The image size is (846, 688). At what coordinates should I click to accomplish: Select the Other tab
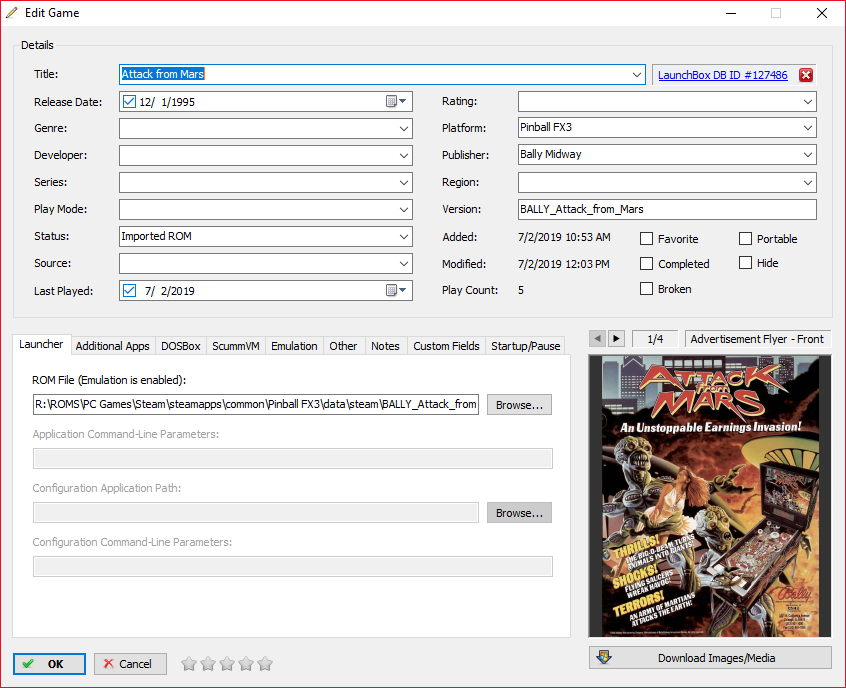click(343, 346)
